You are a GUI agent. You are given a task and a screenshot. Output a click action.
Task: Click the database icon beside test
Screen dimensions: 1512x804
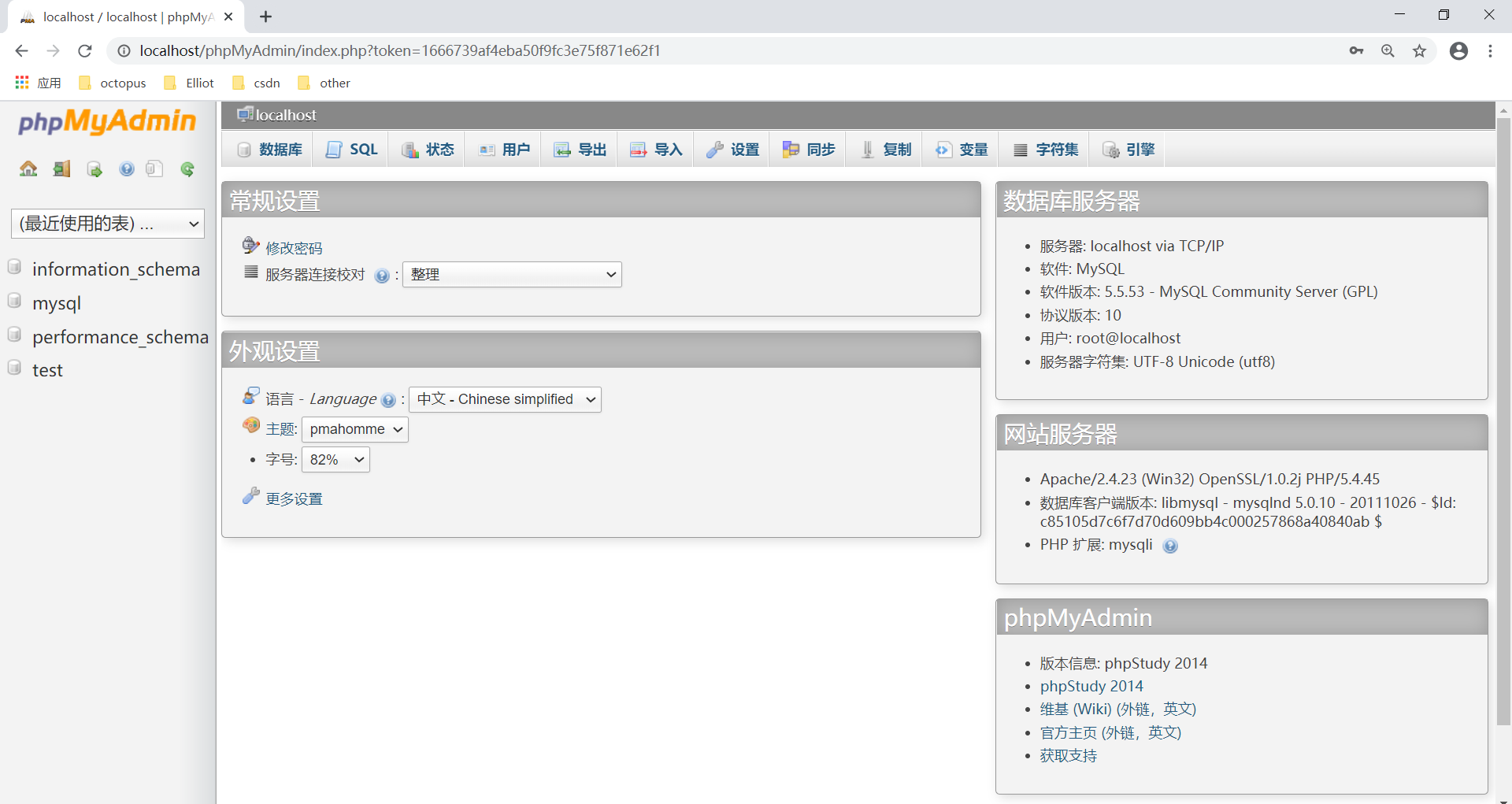point(14,368)
